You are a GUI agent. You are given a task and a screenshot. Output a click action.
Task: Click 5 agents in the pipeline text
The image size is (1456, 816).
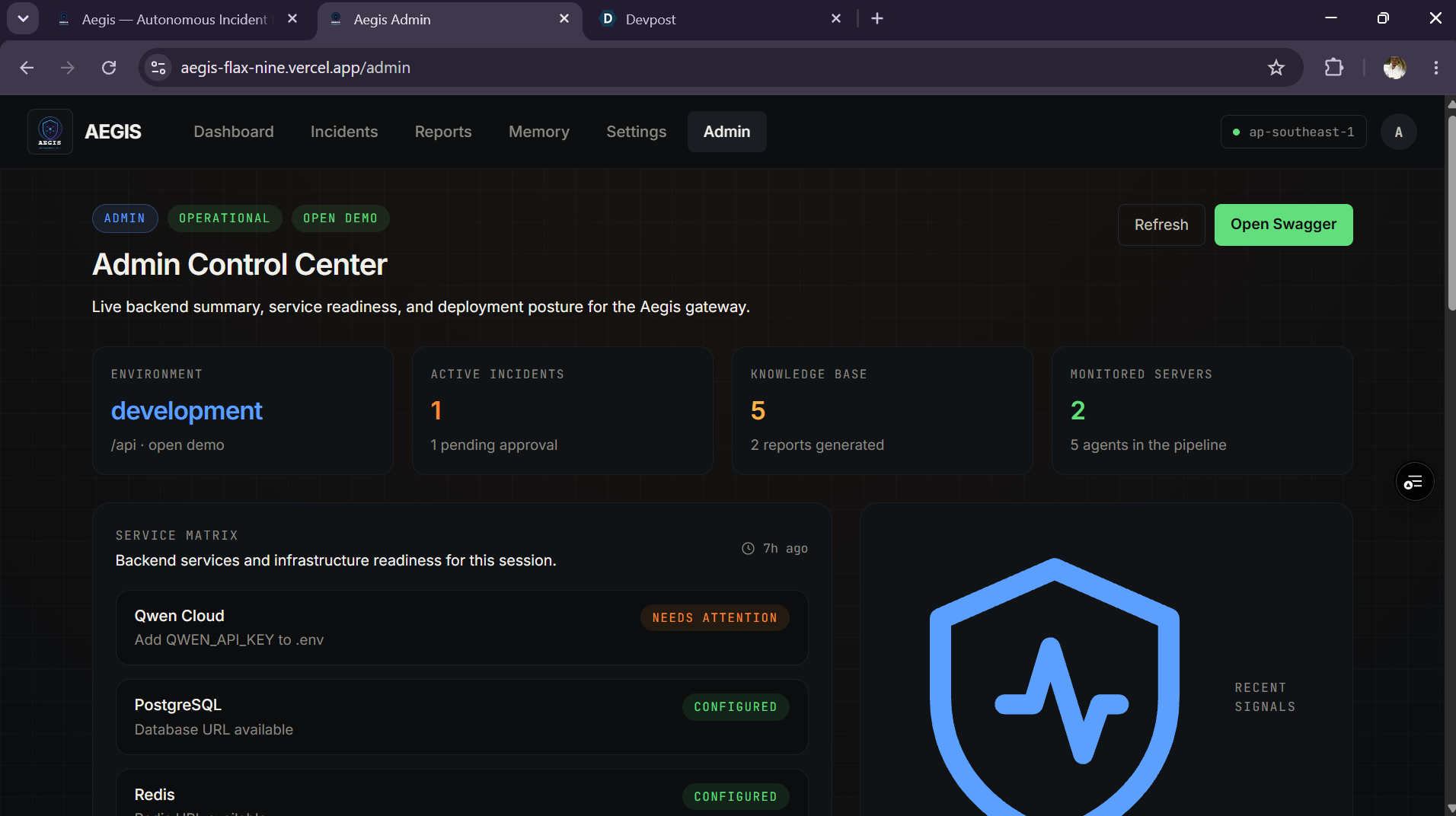coord(1148,445)
